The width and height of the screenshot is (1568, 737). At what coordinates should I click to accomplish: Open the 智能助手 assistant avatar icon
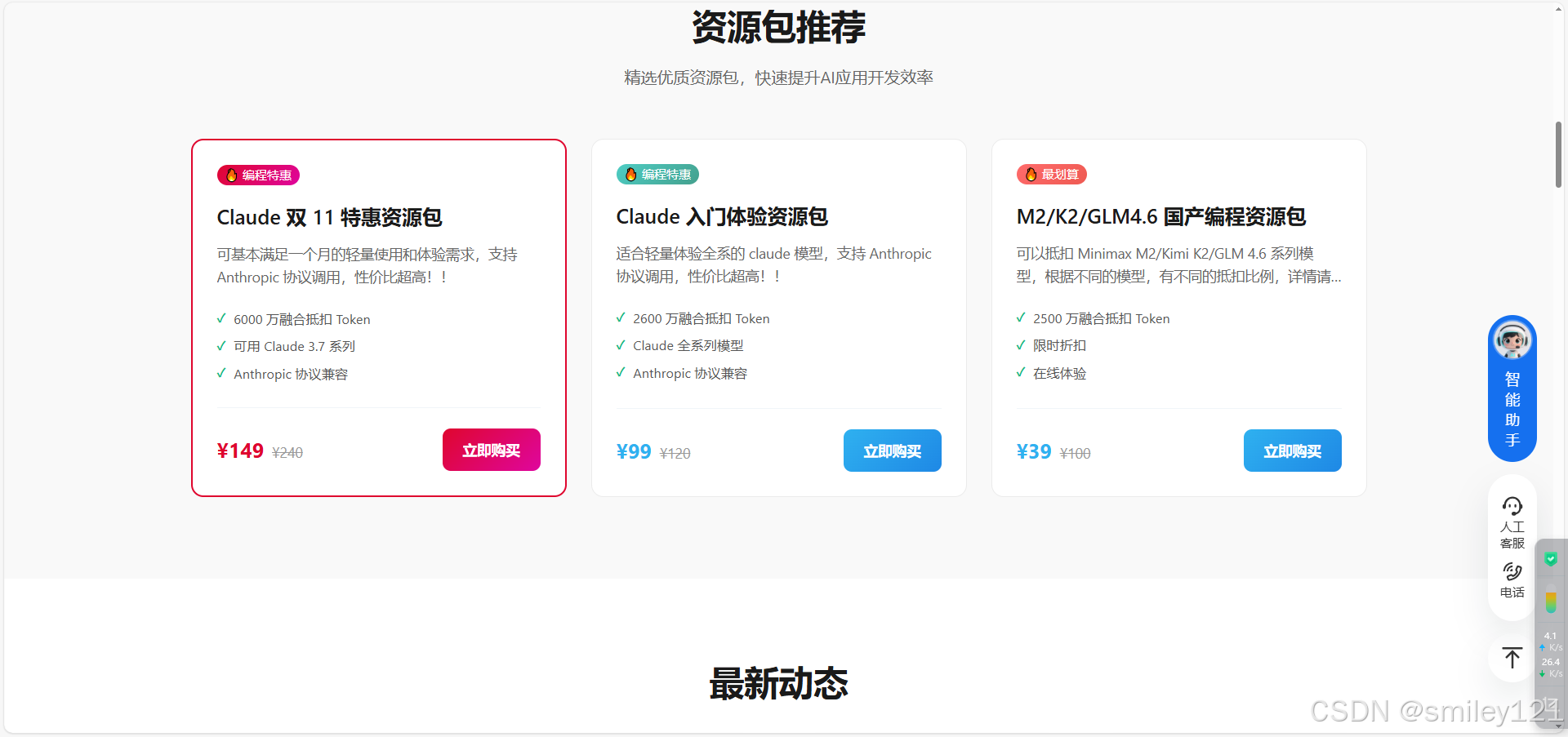pyautogui.click(x=1511, y=340)
